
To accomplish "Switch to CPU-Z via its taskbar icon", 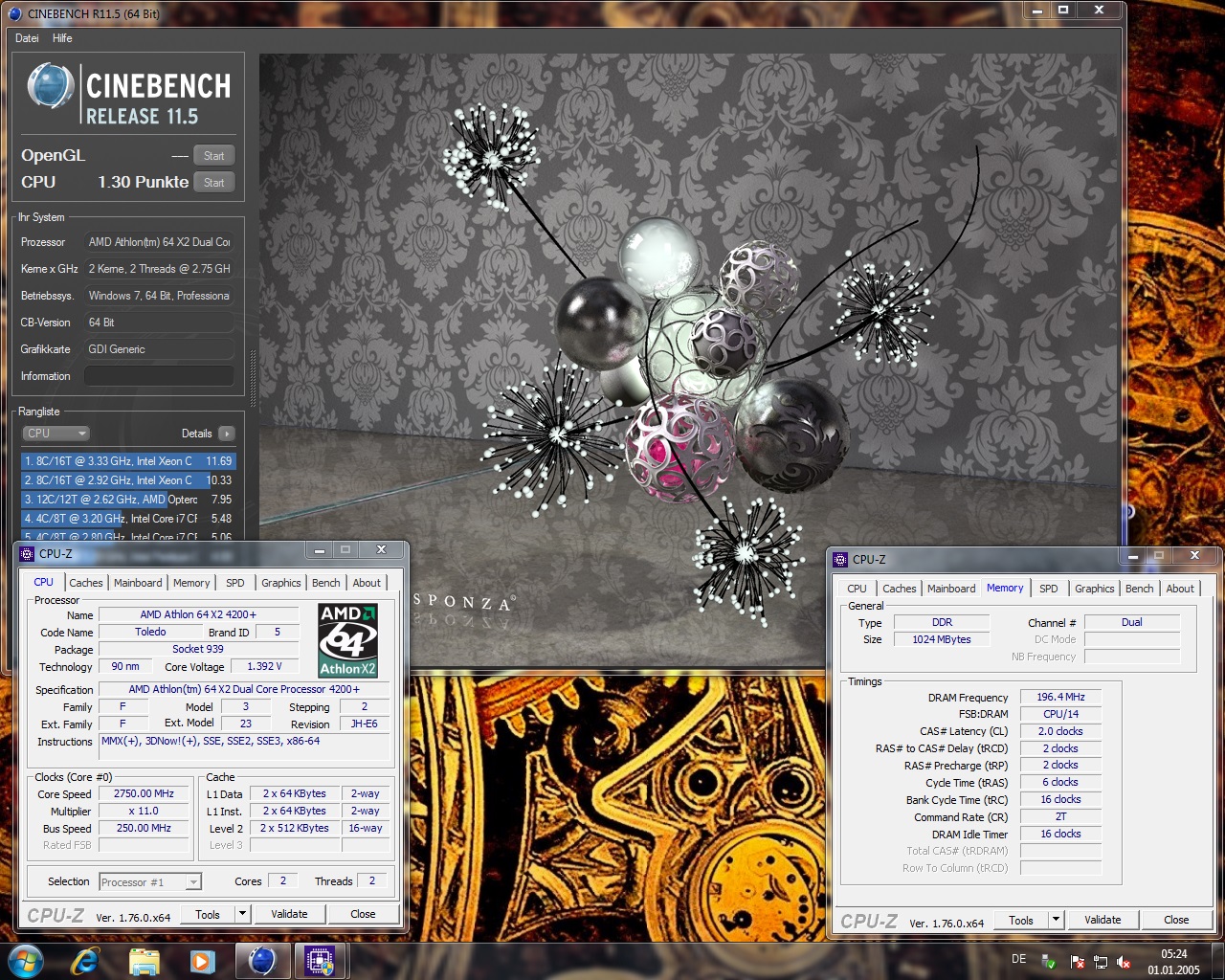I will pyautogui.click(x=320, y=961).
